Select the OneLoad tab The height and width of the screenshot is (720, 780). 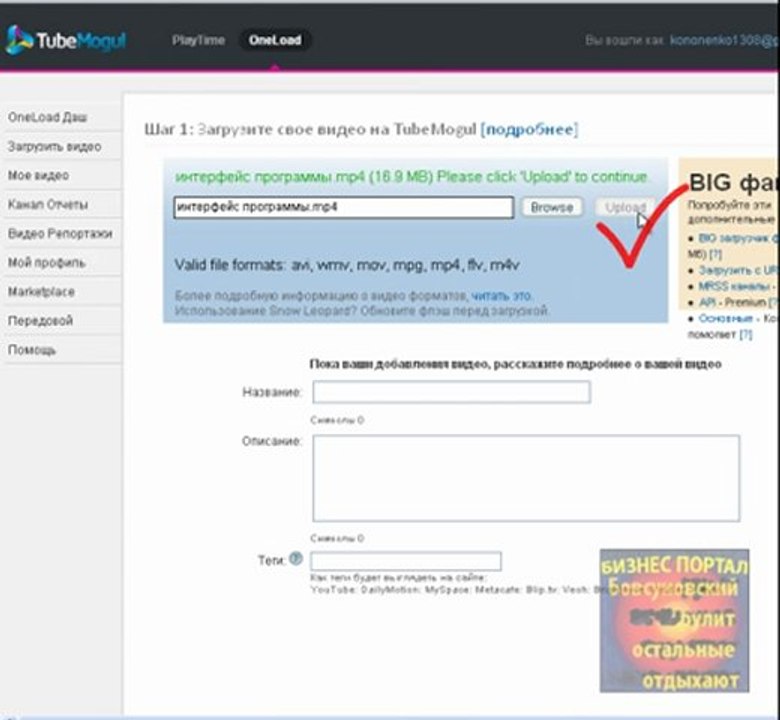click(275, 40)
